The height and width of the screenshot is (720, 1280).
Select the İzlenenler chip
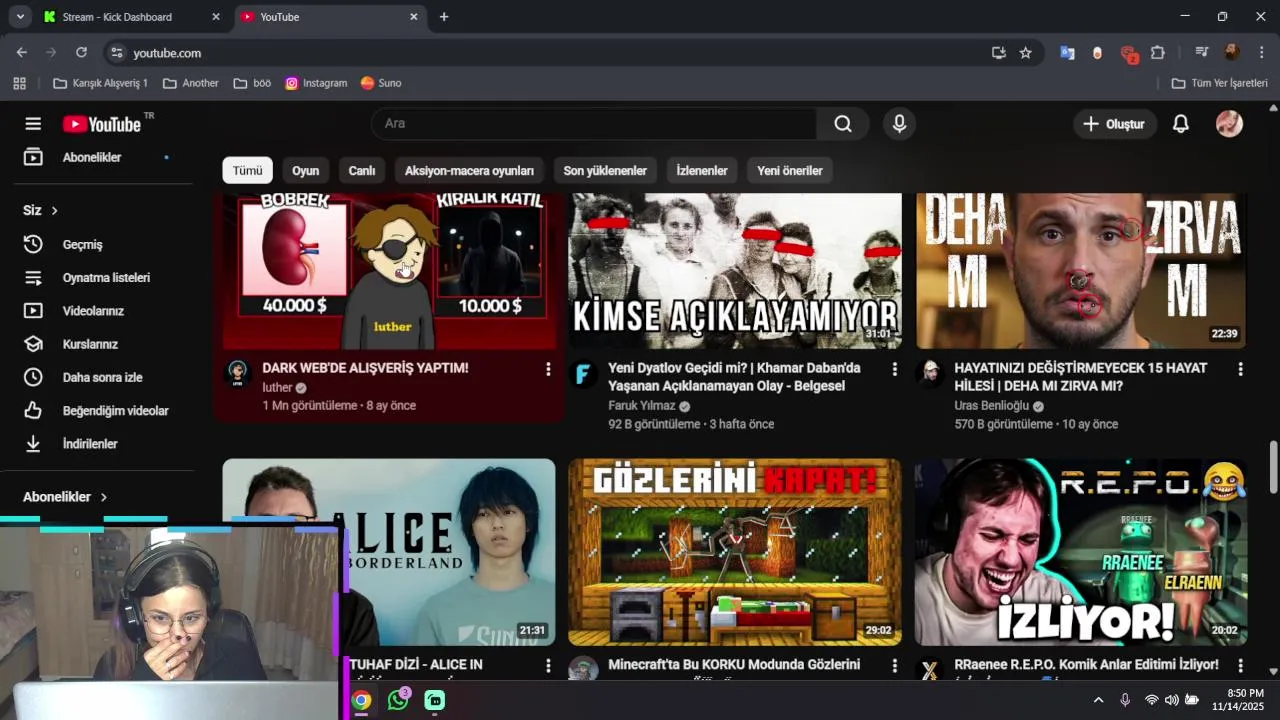click(702, 171)
